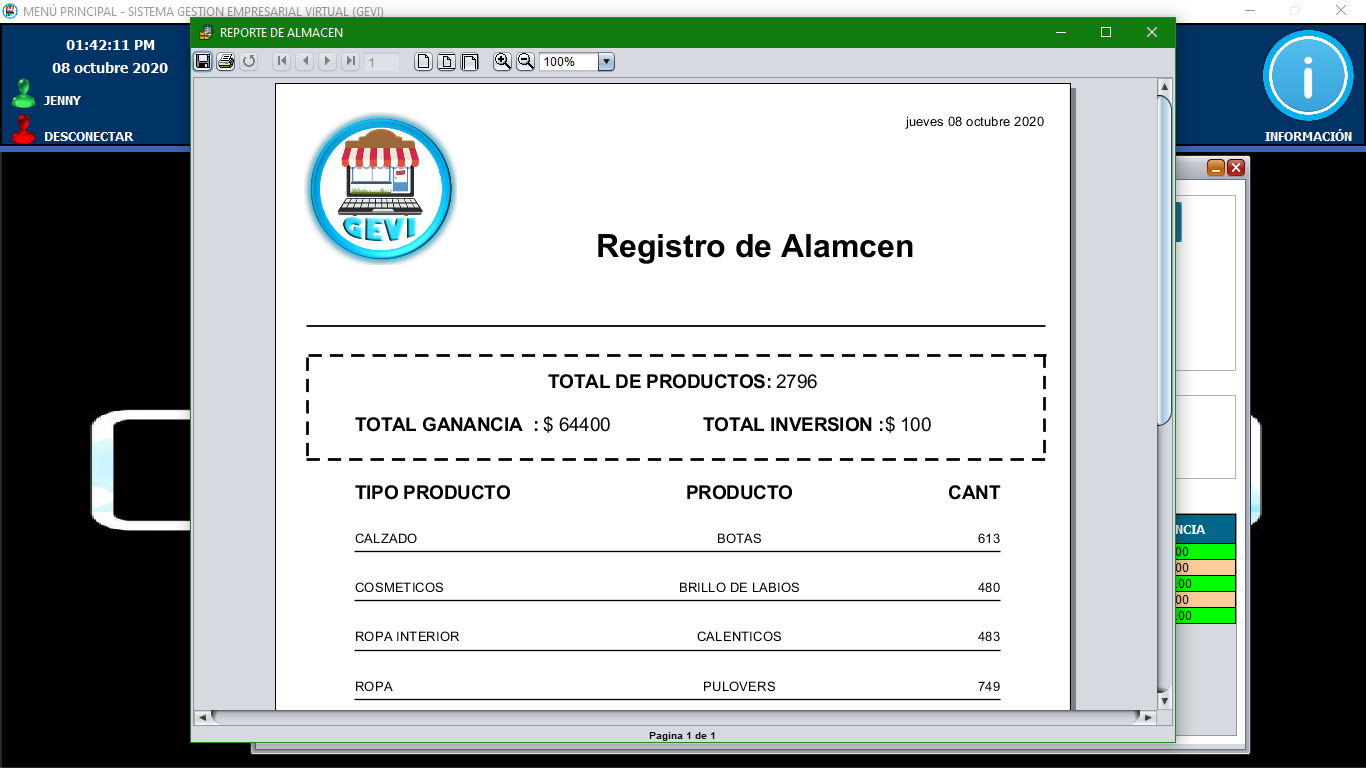Click the REPORTE DE ALMACEN window icon
Screen dimensions: 1366x768
click(x=206, y=32)
